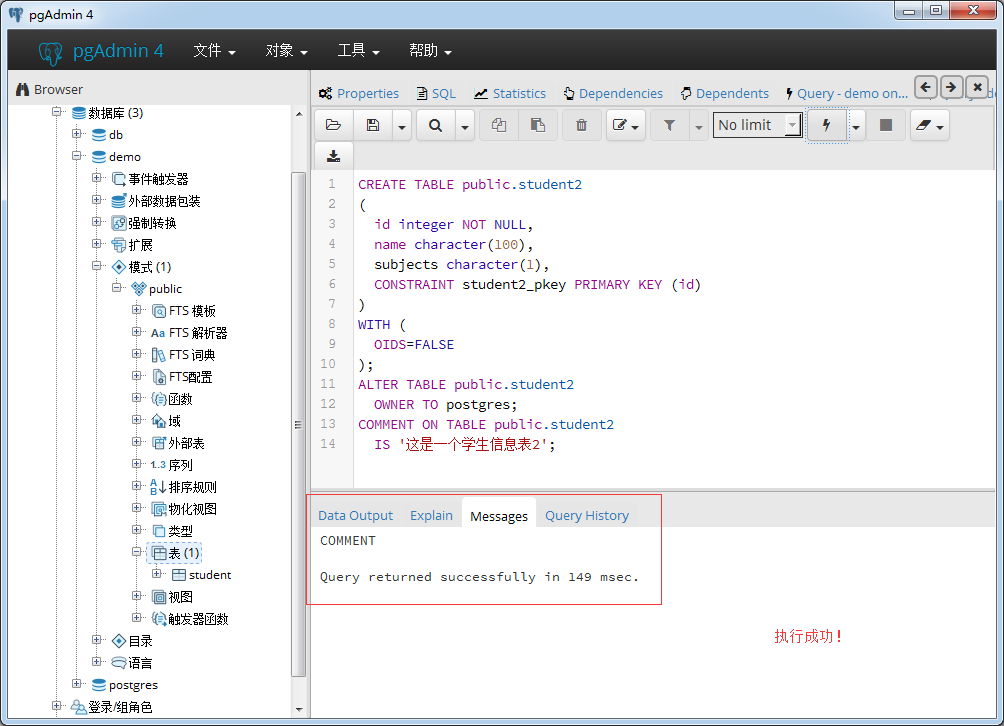The width and height of the screenshot is (1004, 726).
Task: Open the execute options dropdown arrow
Action: (856, 125)
